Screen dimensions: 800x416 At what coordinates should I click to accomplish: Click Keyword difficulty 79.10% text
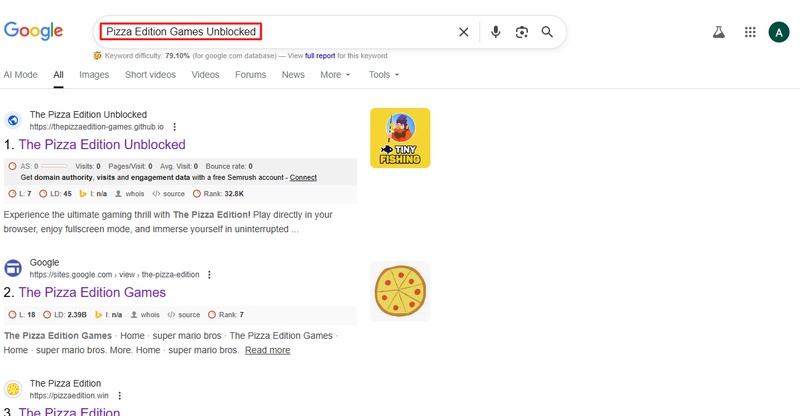click(x=147, y=56)
